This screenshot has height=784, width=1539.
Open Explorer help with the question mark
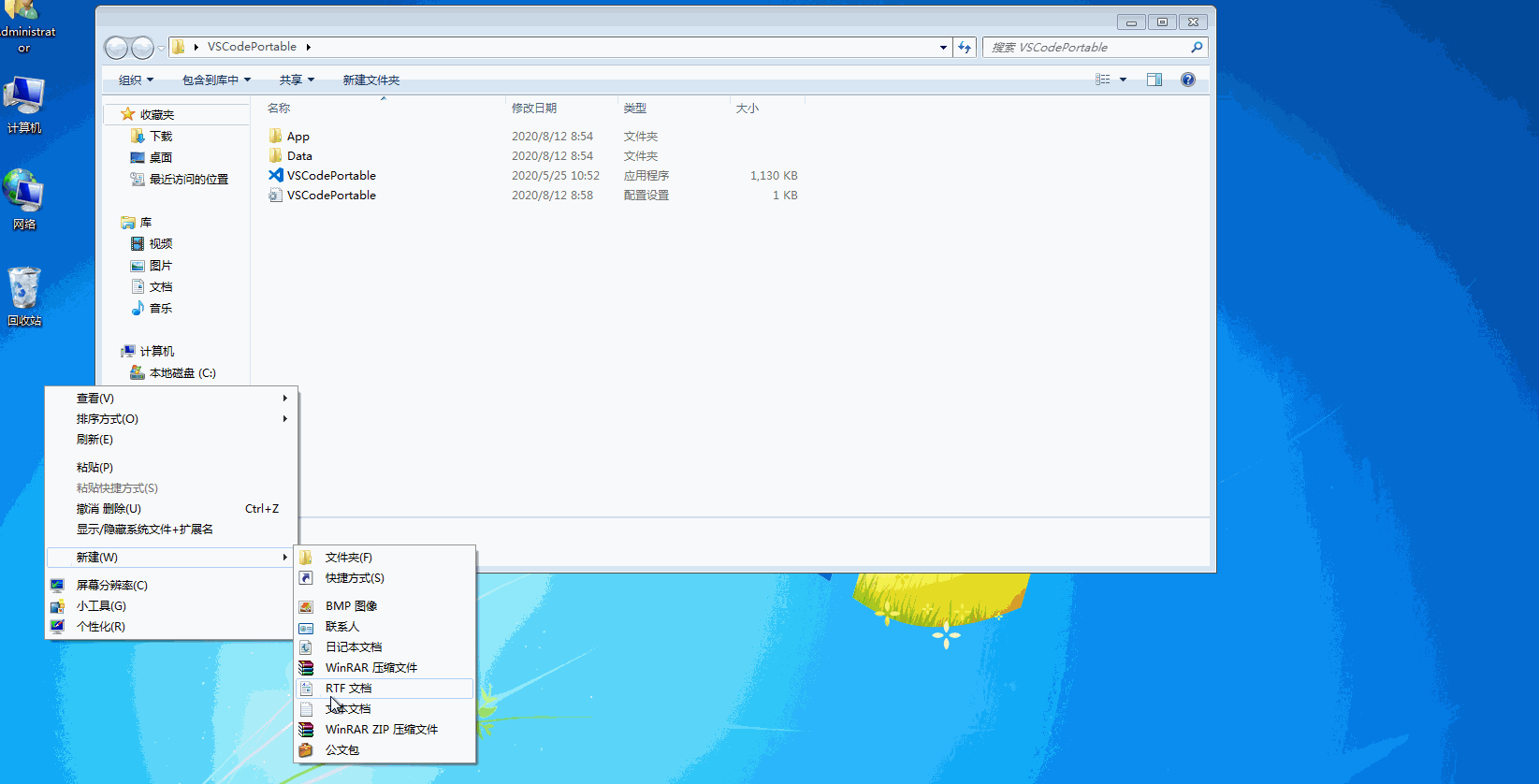1188,80
